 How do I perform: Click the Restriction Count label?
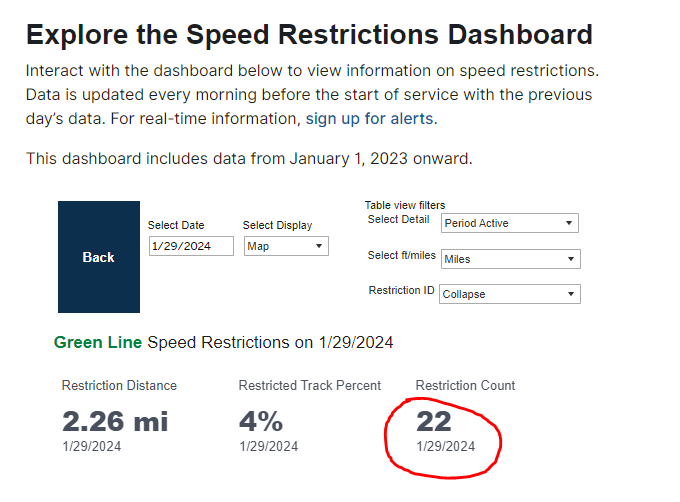[465, 386]
